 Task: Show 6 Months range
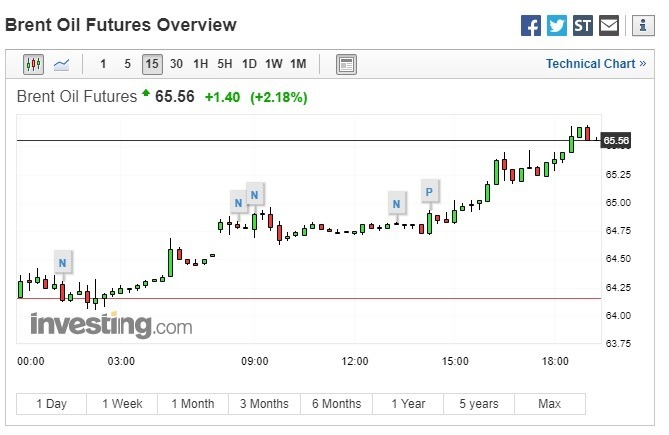(x=336, y=404)
